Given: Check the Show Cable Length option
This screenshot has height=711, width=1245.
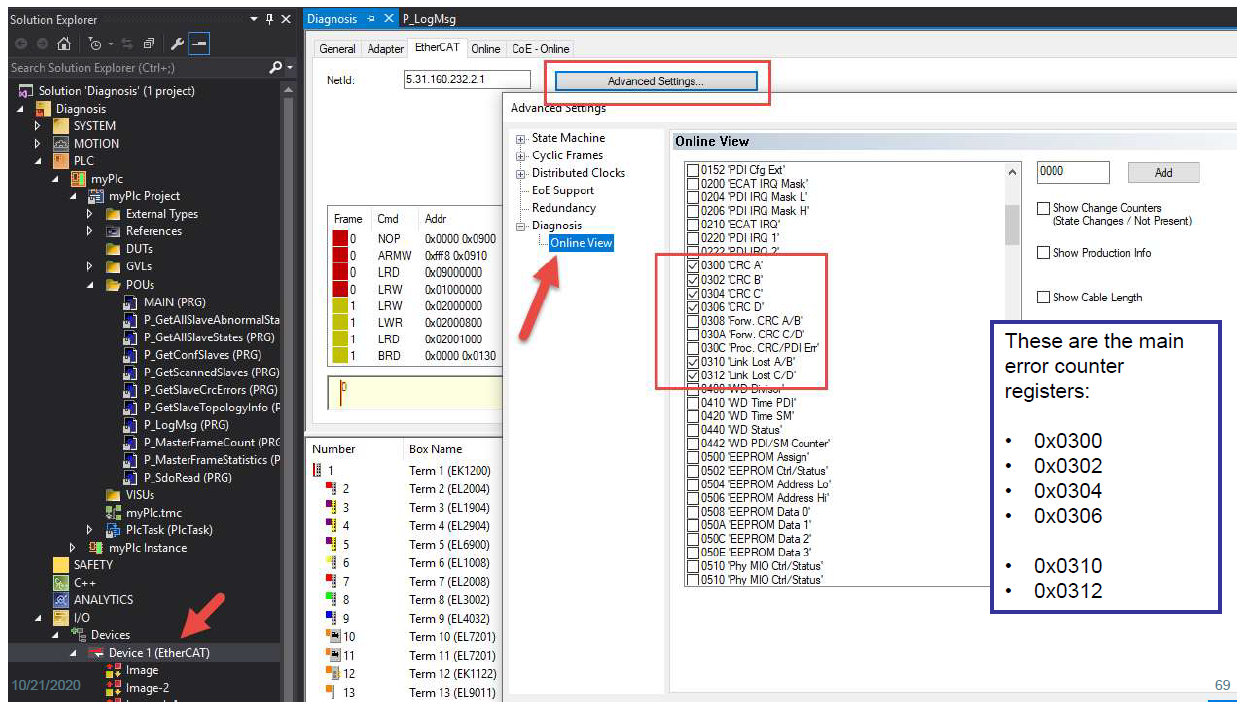Looking at the screenshot, I should [x=1044, y=297].
